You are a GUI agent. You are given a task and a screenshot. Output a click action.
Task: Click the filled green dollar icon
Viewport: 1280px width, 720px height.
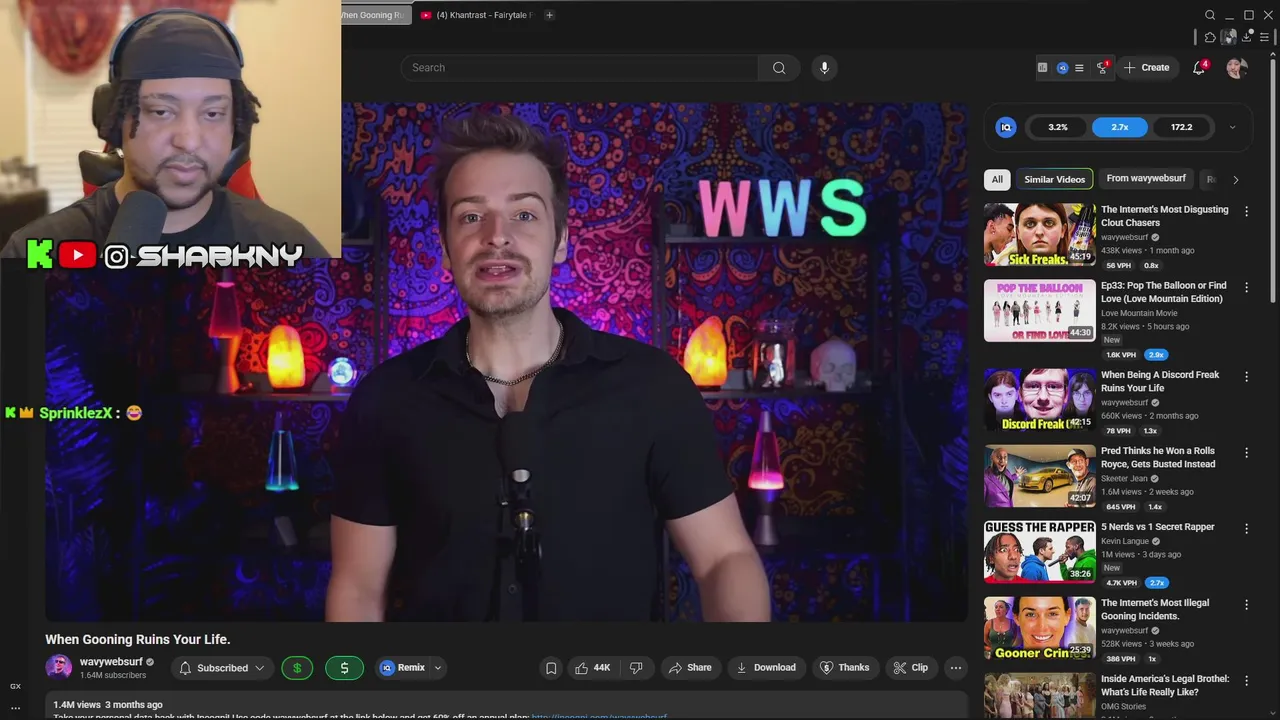[x=344, y=668]
